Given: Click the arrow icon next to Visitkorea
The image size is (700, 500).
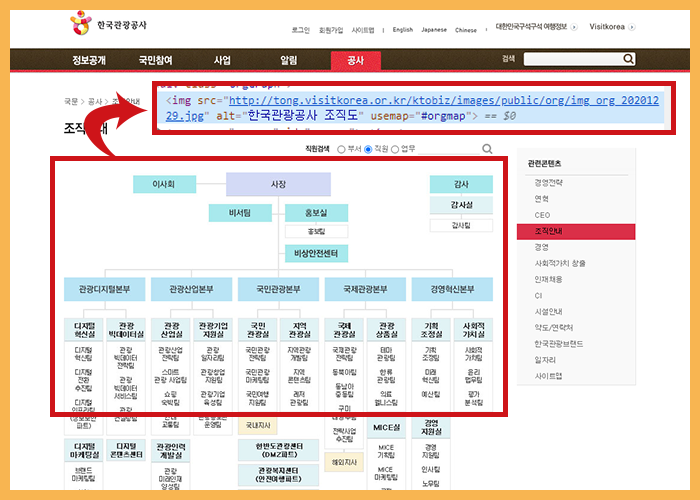Looking at the screenshot, I should [x=631, y=27].
